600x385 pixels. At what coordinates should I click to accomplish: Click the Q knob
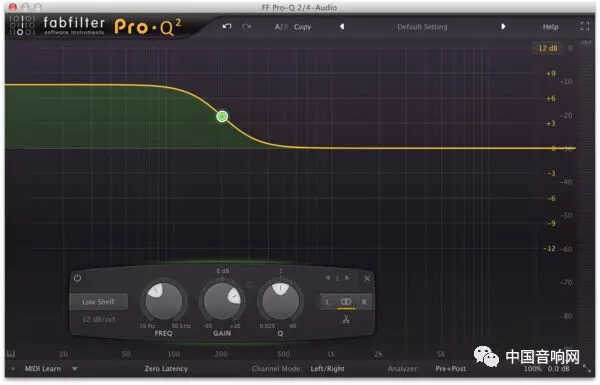pos(280,302)
